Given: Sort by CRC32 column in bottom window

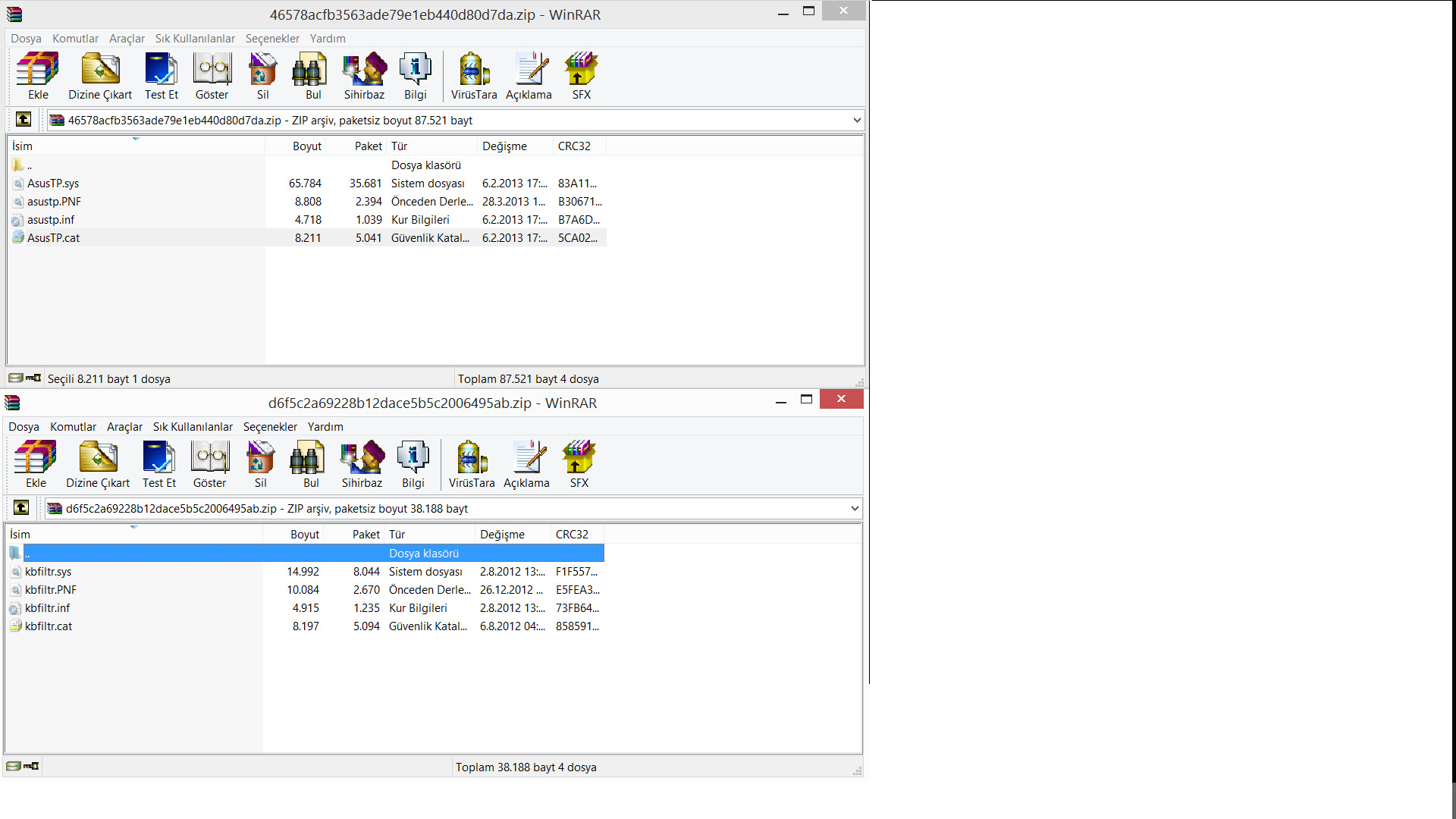Looking at the screenshot, I should [x=578, y=535].
